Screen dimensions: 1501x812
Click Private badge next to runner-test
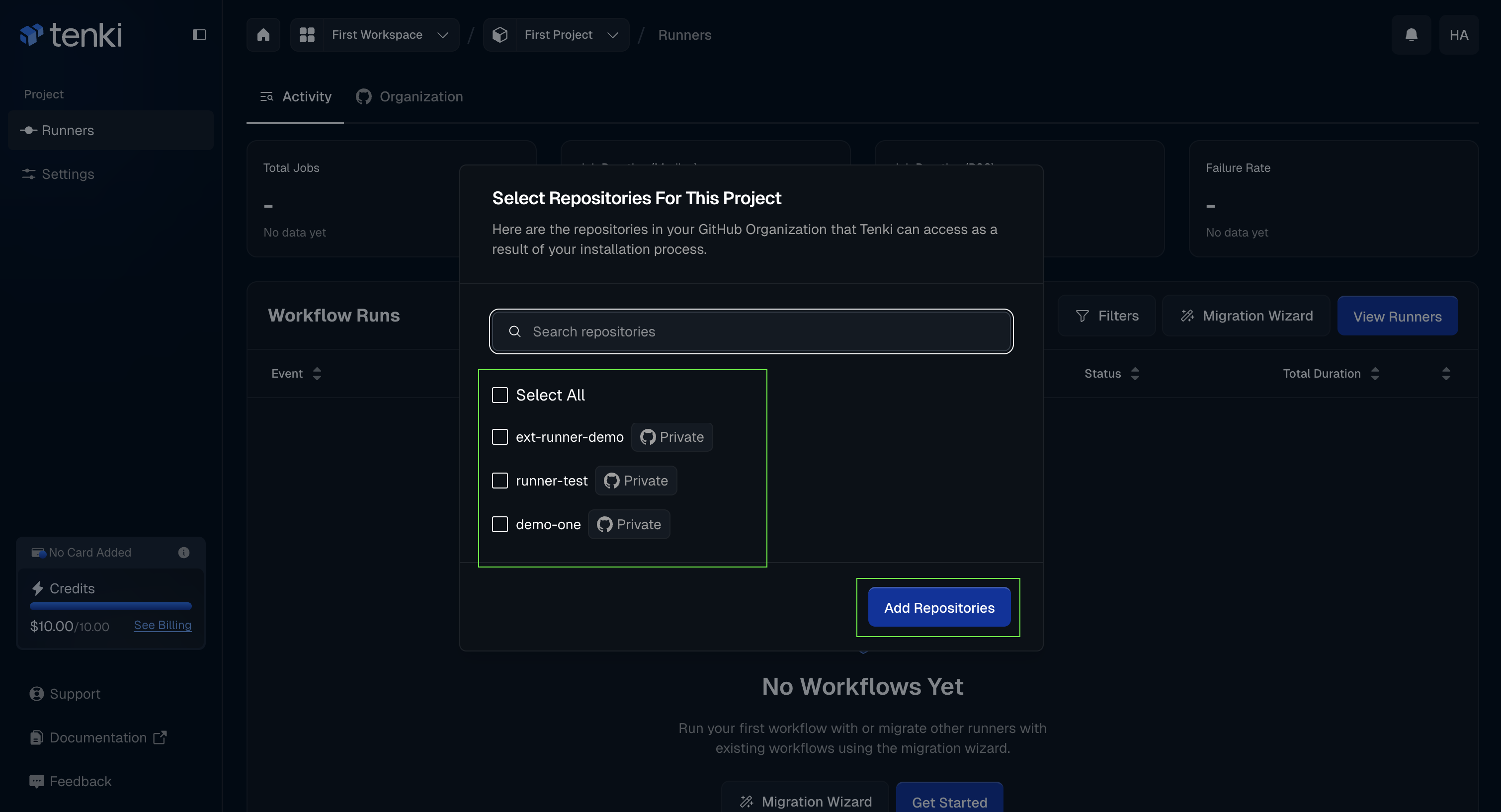pyautogui.click(x=636, y=481)
